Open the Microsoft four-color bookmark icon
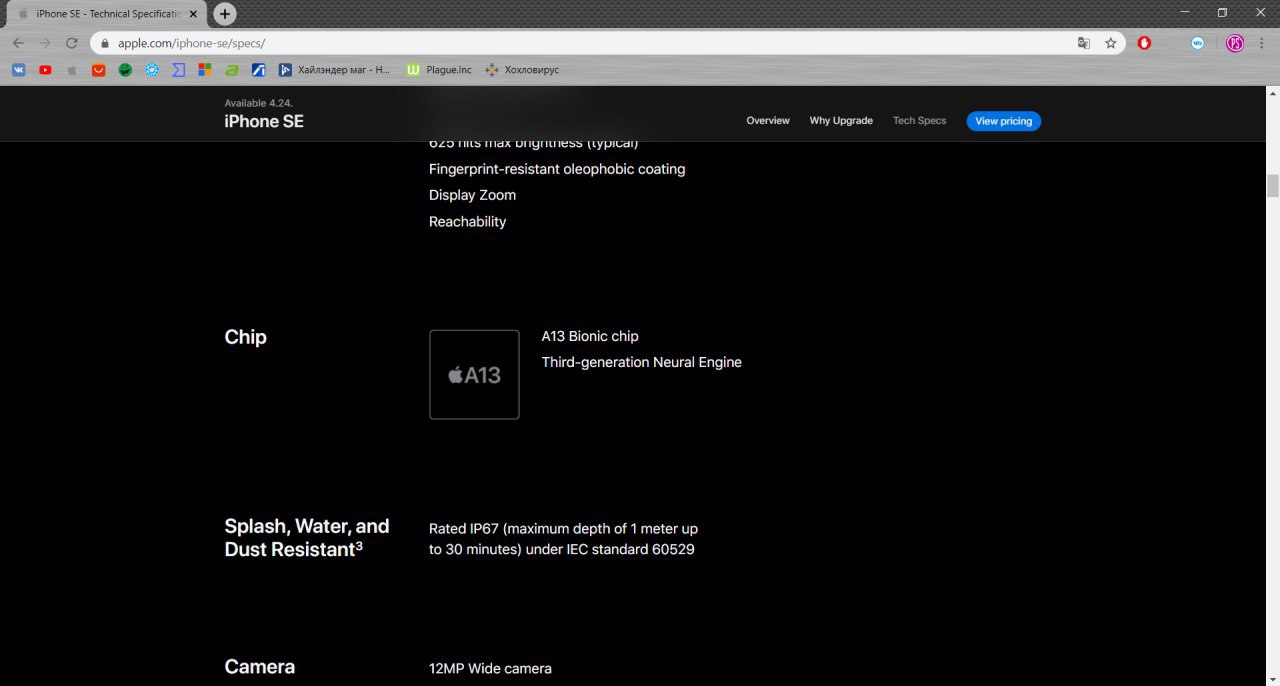Image resolution: width=1280 pixels, height=686 pixels. (x=205, y=70)
